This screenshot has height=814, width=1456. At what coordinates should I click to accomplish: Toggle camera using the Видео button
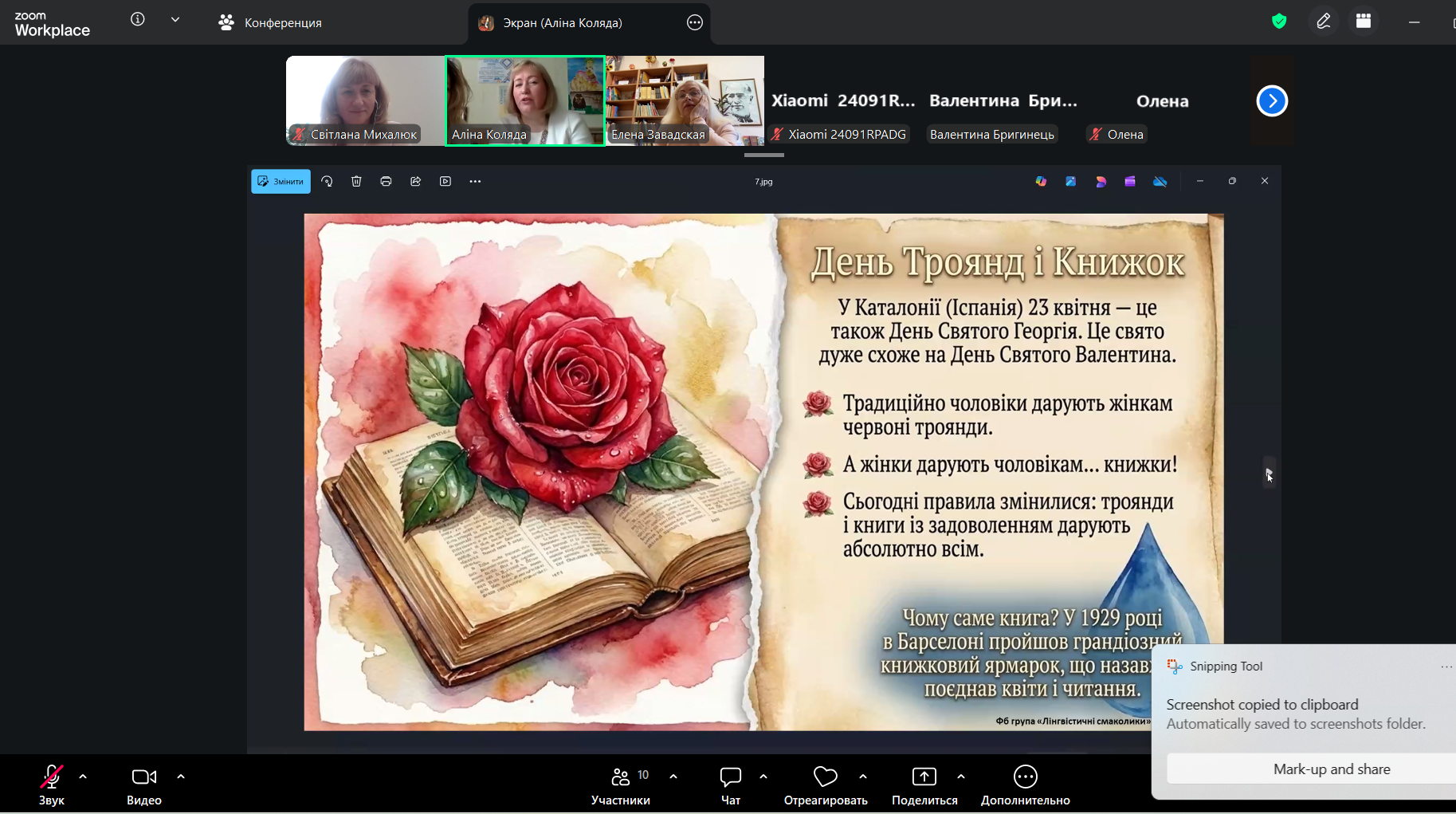pos(144,785)
